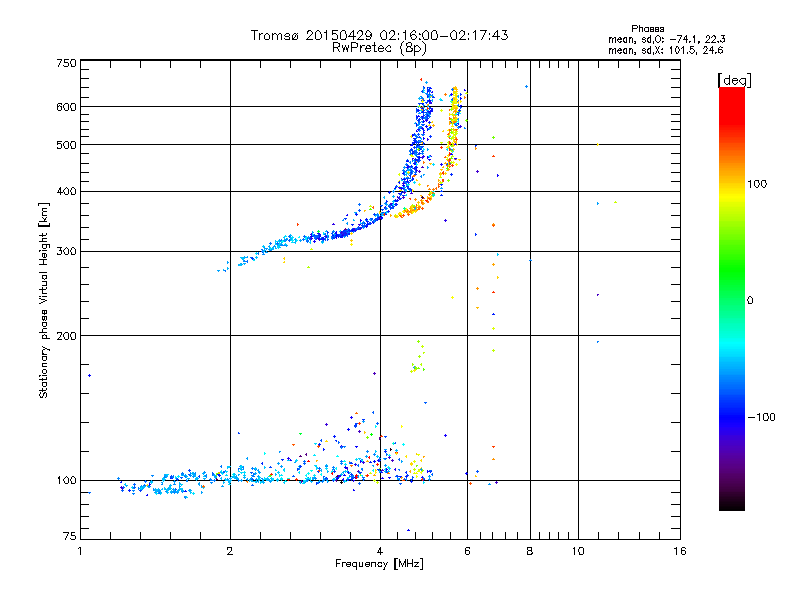Click the '2' x-axis tick label
This screenshot has height=600, width=800.
(230, 551)
